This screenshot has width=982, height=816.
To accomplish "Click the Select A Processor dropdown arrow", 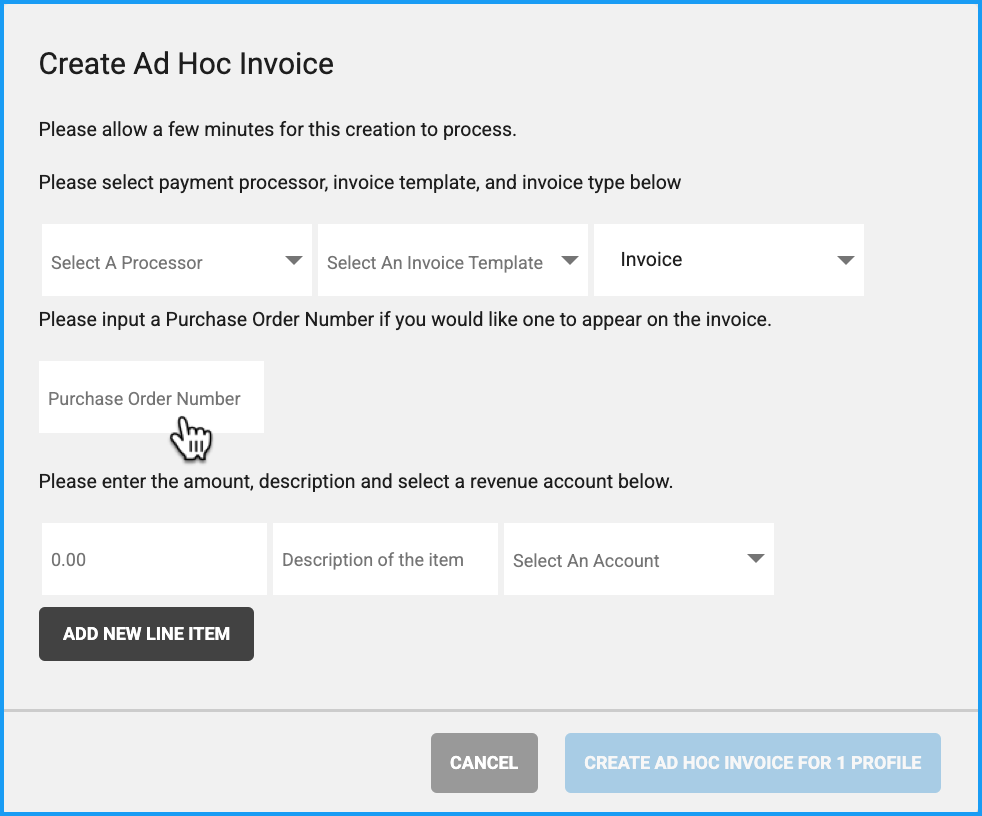I will pos(293,261).
